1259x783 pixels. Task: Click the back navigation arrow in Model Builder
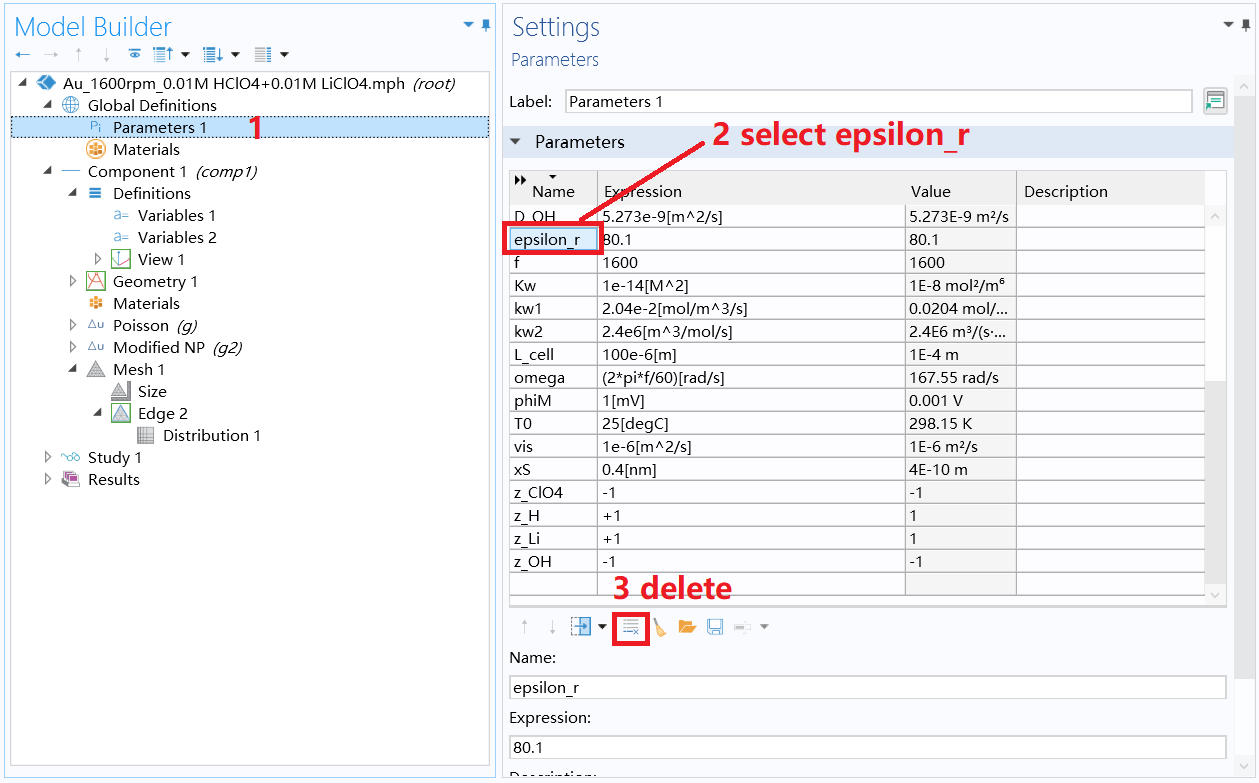pyautogui.click(x=22, y=54)
